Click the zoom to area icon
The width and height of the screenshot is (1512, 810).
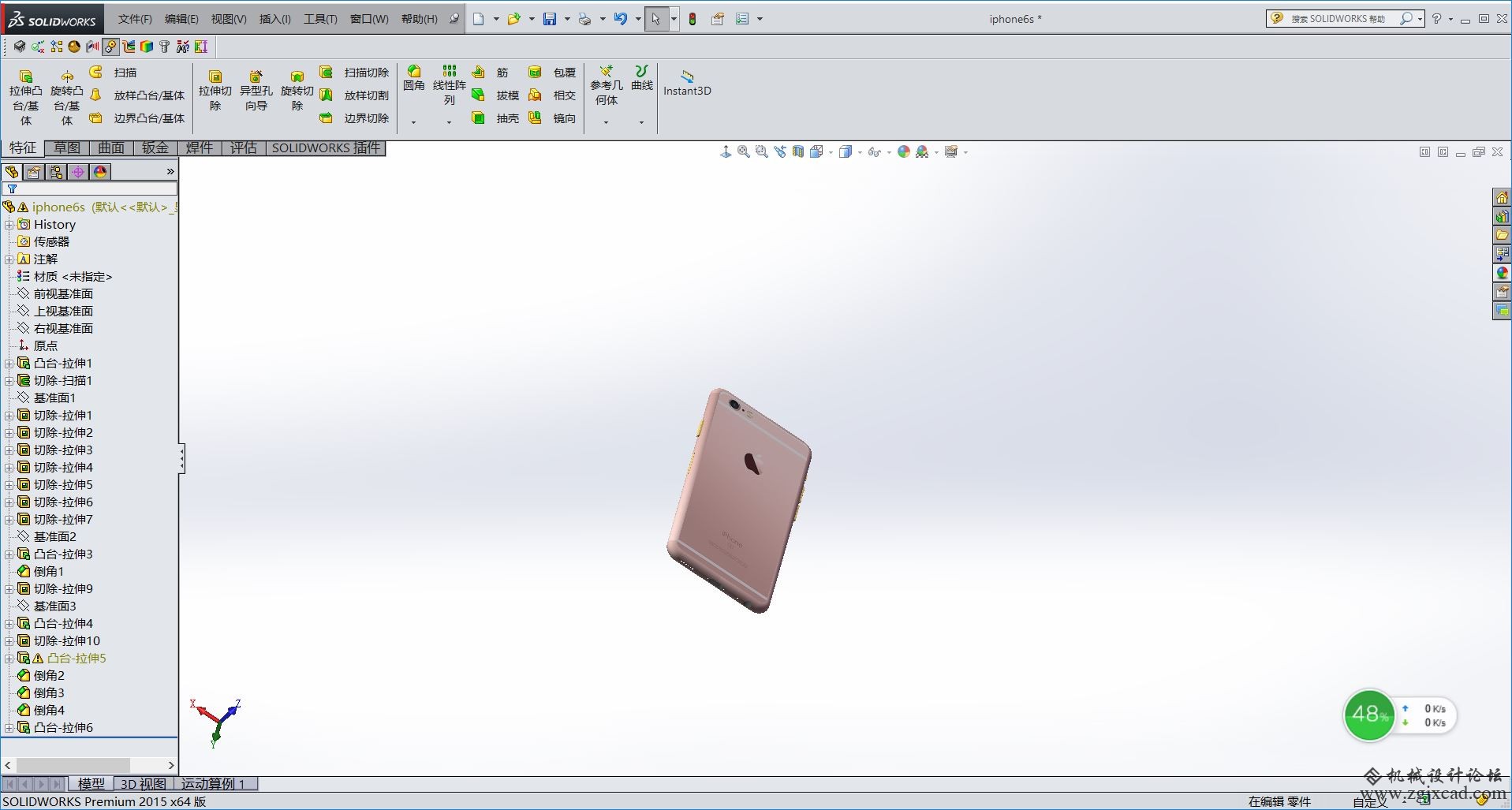(x=762, y=151)
